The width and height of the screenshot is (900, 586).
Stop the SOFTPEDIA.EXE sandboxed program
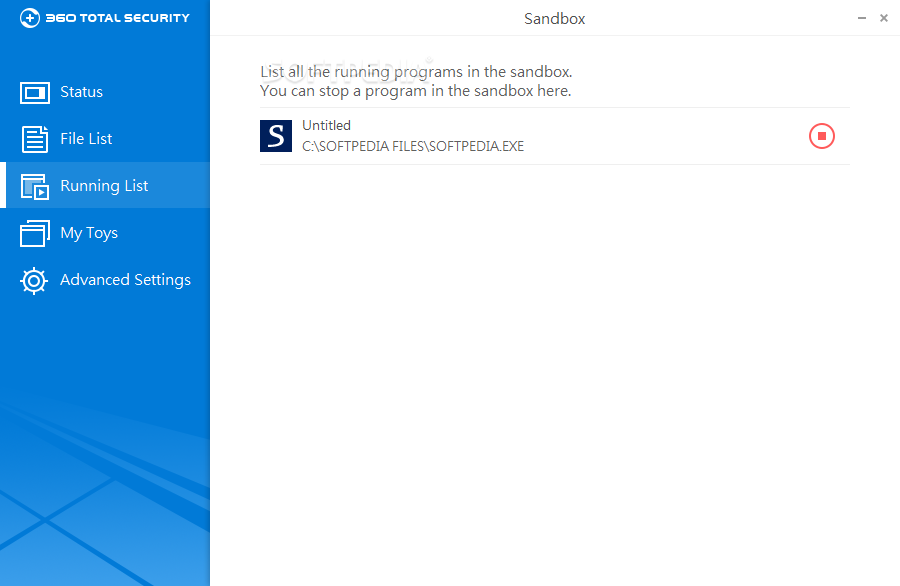point(821,136)
